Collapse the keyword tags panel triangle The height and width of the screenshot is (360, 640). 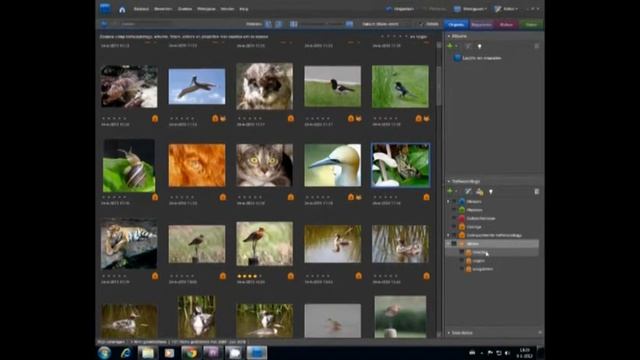pyautogui.click(x=449, y=181)
